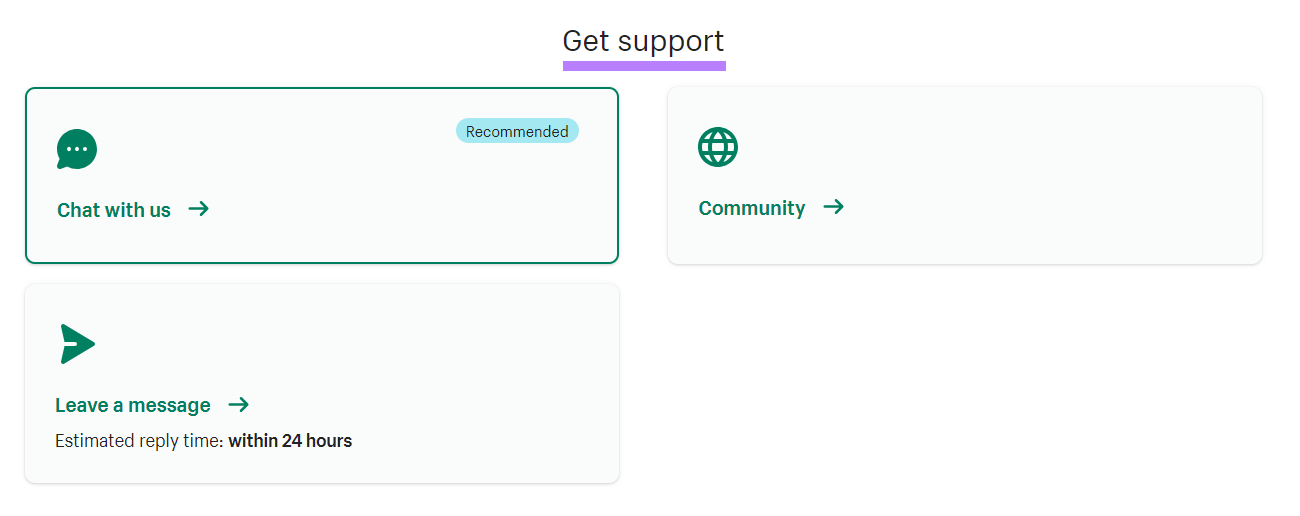The height and width of the screenshot is (516, 1300).
Task: Click the chat bubble icon
Action: coord(77,150)
